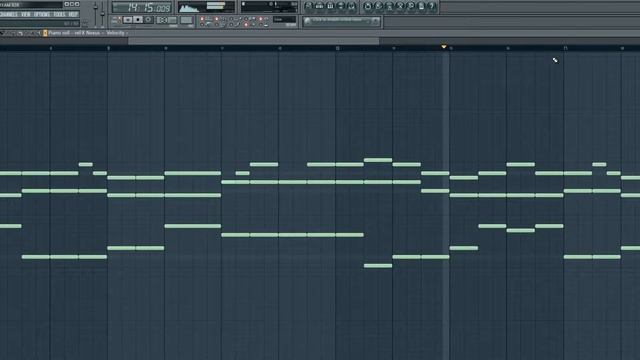Click the Save project icon
This screenshot has width=640, height=360.
(x=379, y=6)
